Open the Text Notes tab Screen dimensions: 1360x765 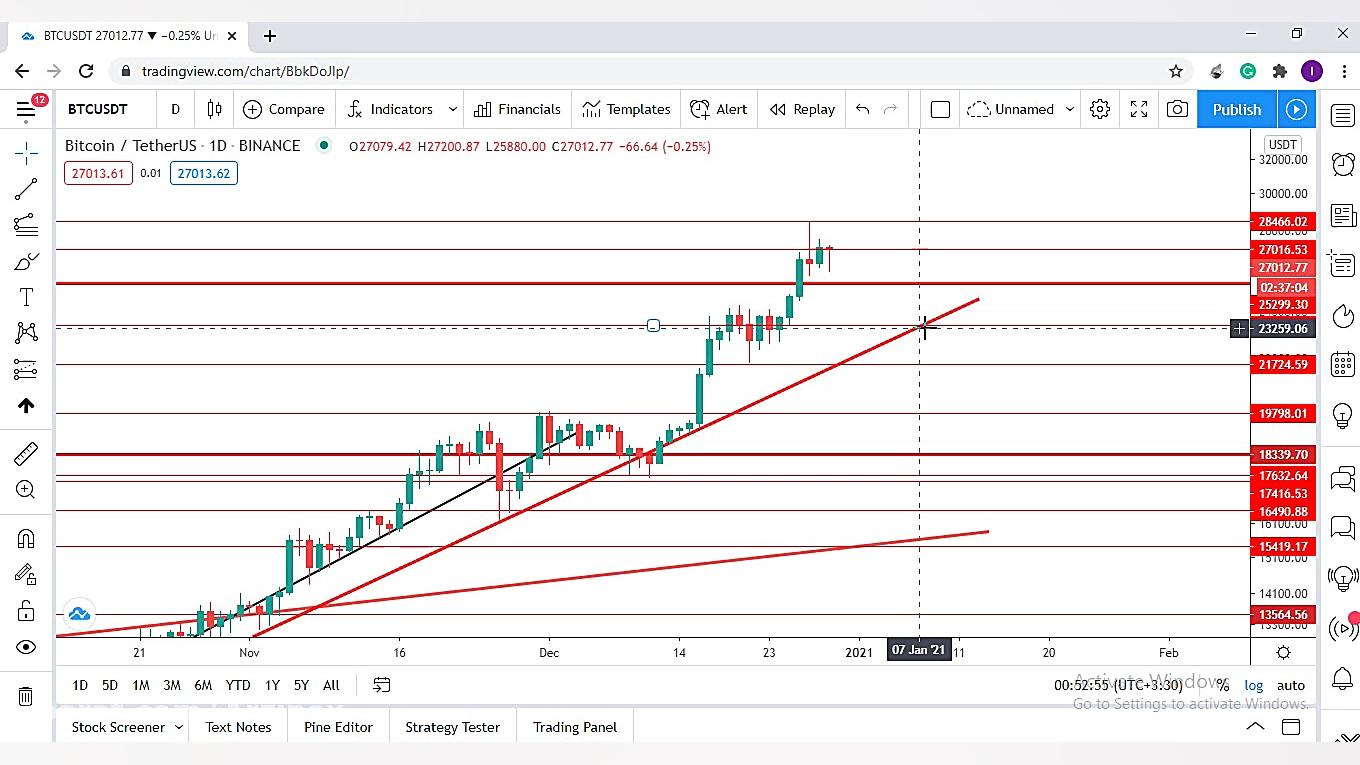click(x=238, y=727)
